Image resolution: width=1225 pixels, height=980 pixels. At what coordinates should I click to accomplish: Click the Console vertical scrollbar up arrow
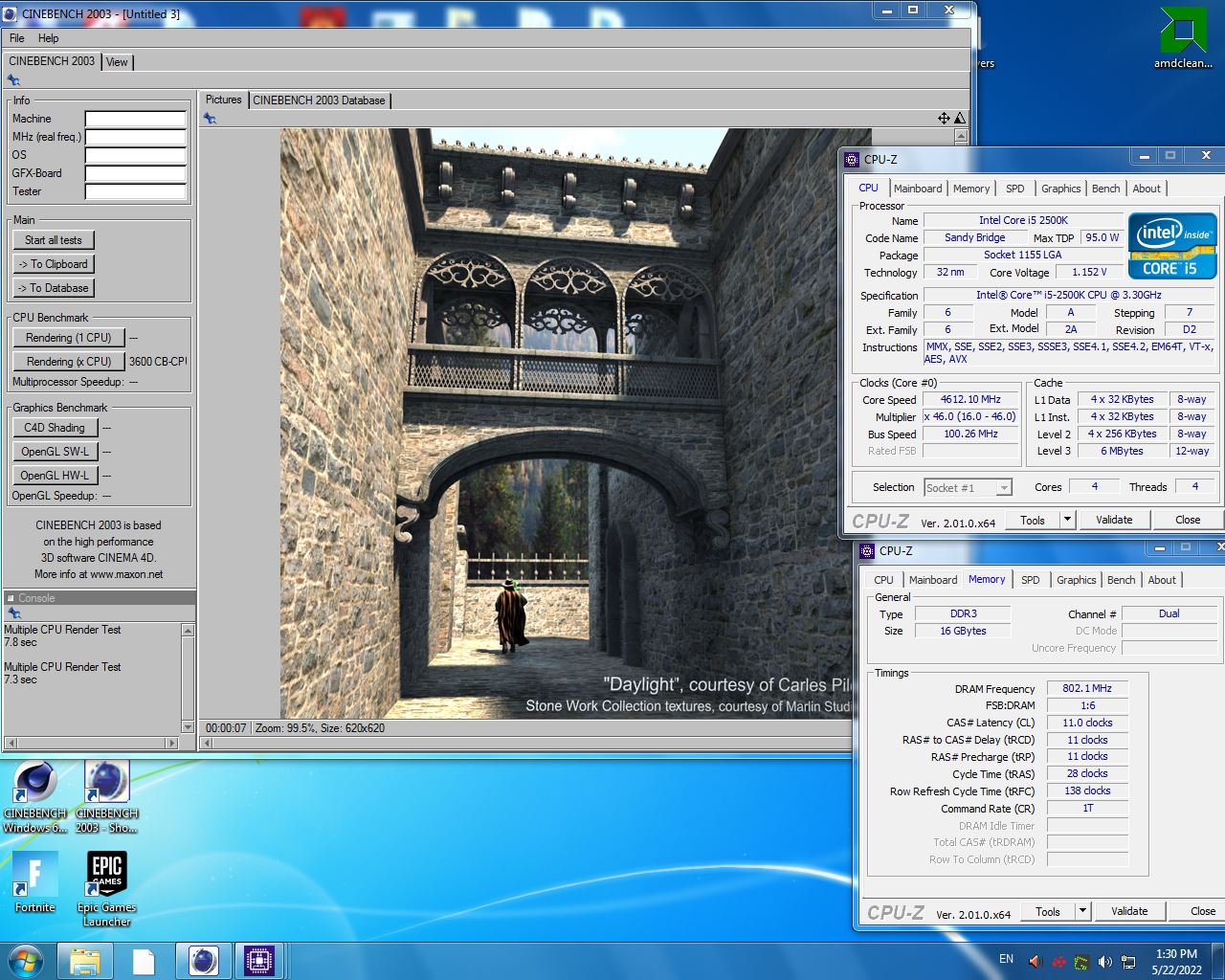pyautogui.click(x=188, y=631)
